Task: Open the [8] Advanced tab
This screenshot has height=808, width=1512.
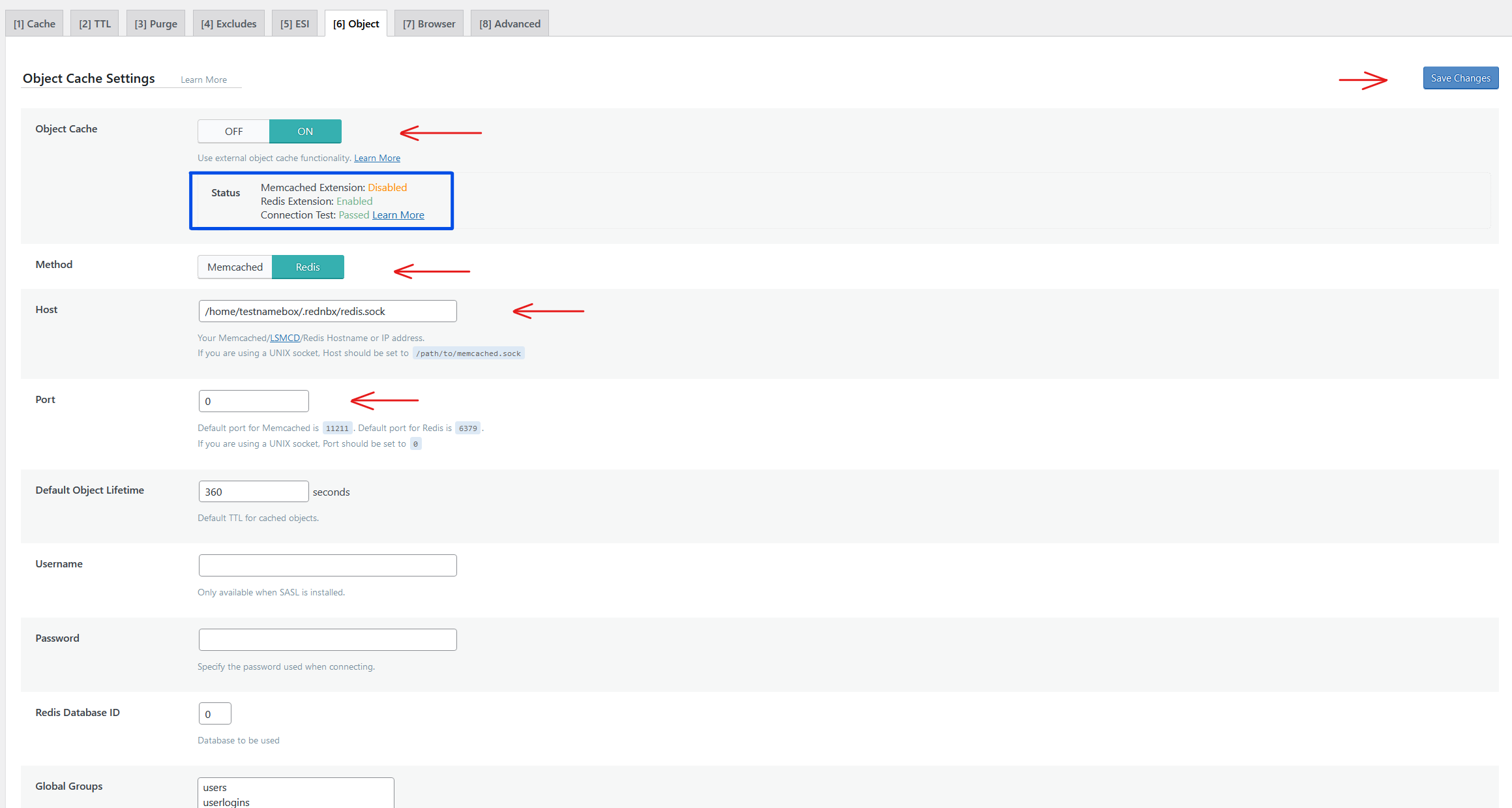Action: [x=510, y=23]
